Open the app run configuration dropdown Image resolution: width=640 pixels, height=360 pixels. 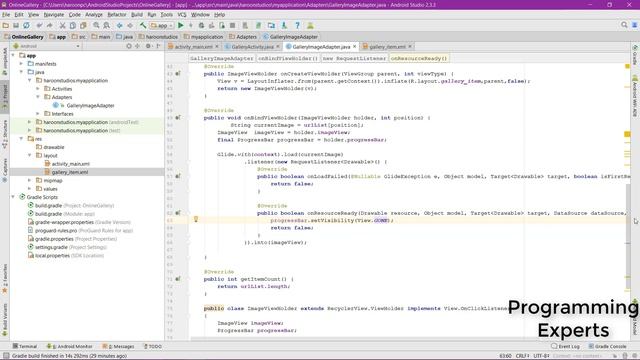(162, 25)
